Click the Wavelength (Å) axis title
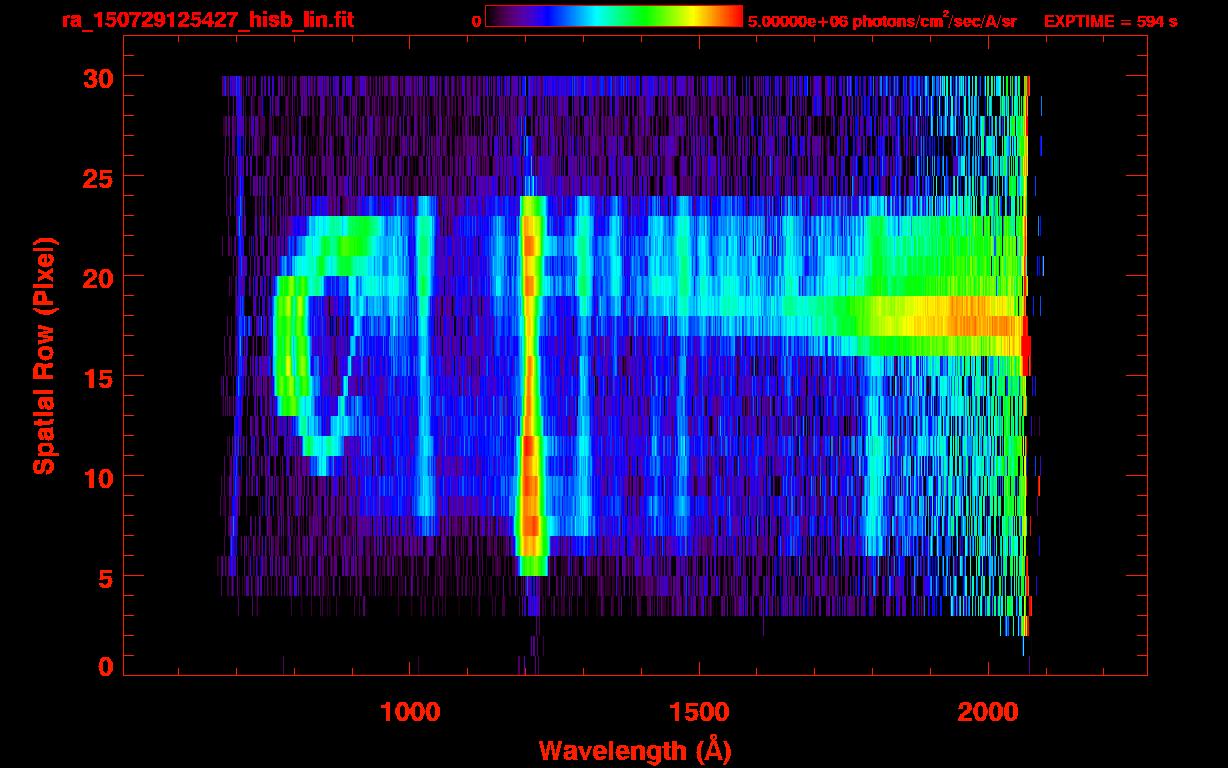Viewport: 1228px width, 768px height. coord(636,749)
